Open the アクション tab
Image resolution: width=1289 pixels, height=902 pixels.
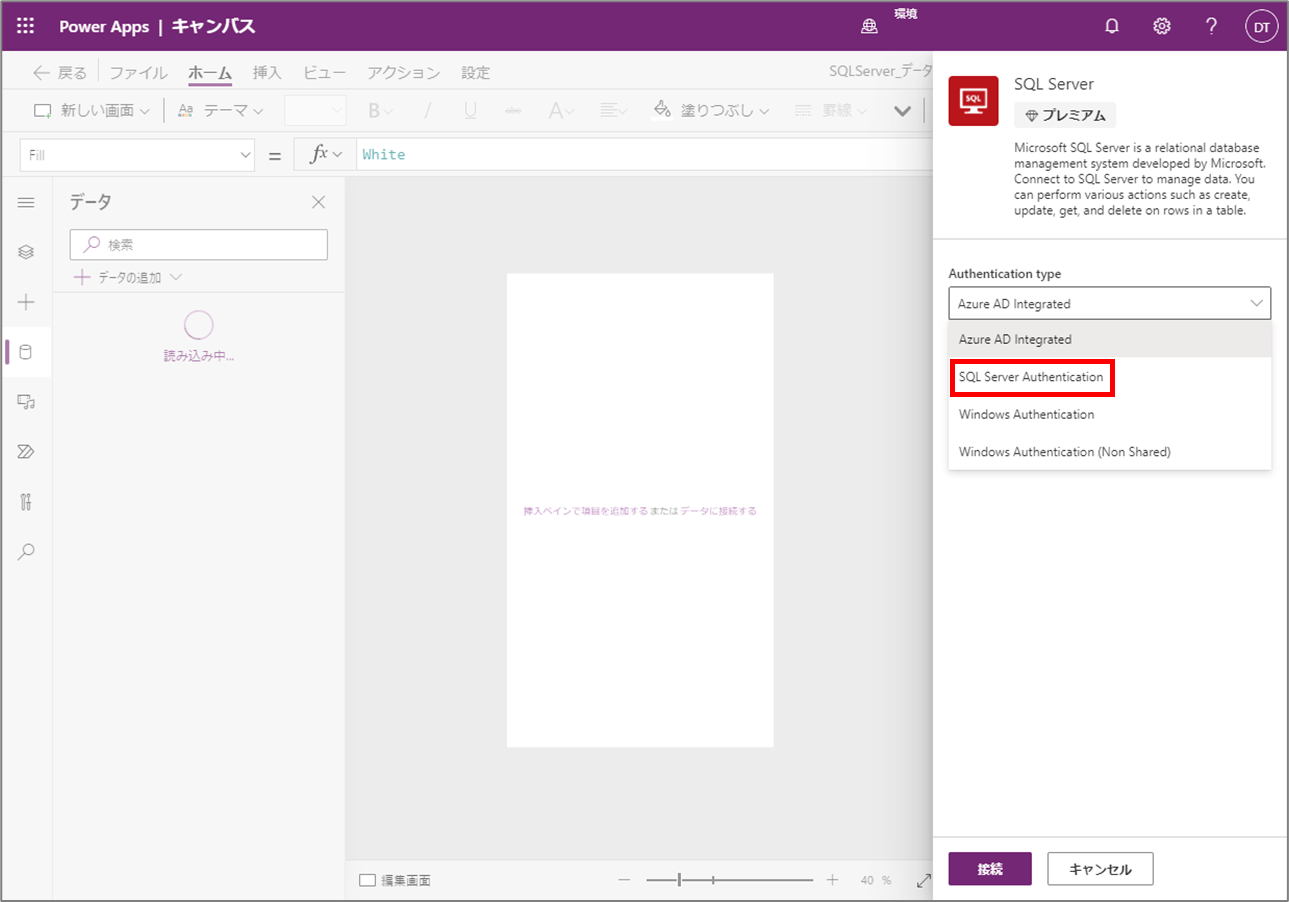(x=403, y=72)
